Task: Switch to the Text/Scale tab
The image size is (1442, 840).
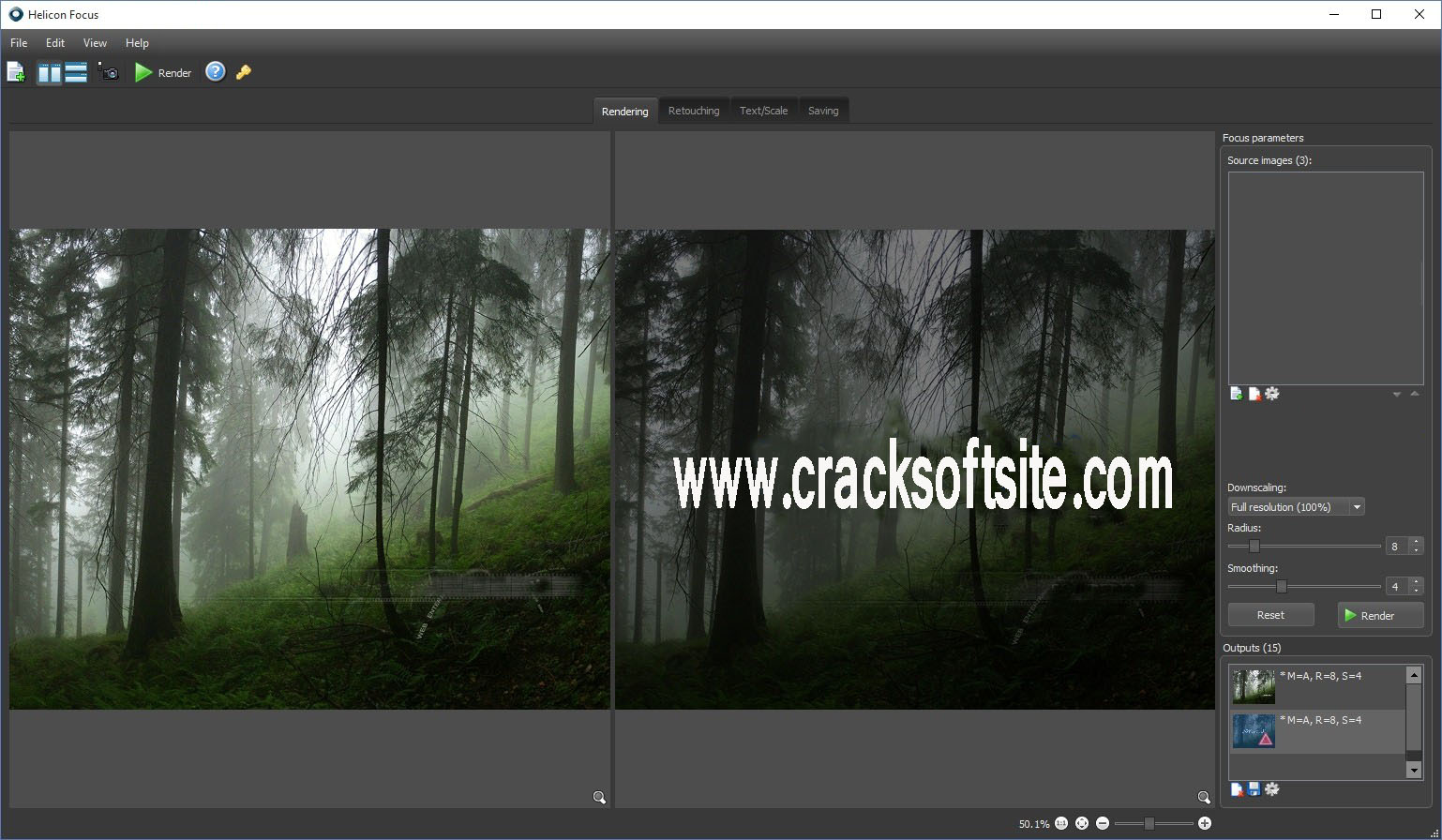Action: point(763,111)
